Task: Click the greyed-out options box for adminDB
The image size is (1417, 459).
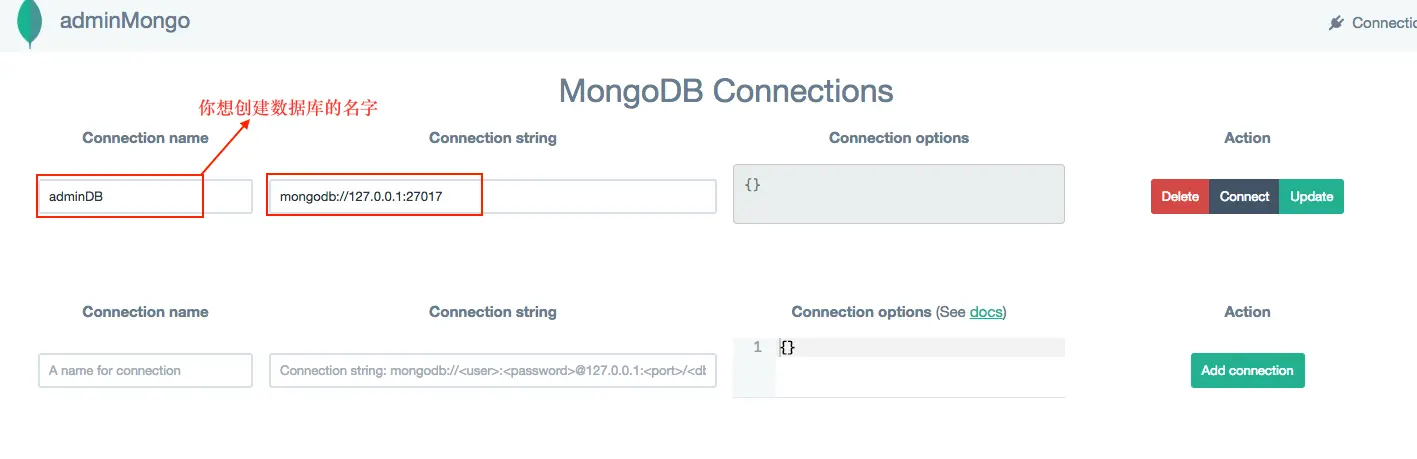Action: click(x=899, y=194)
